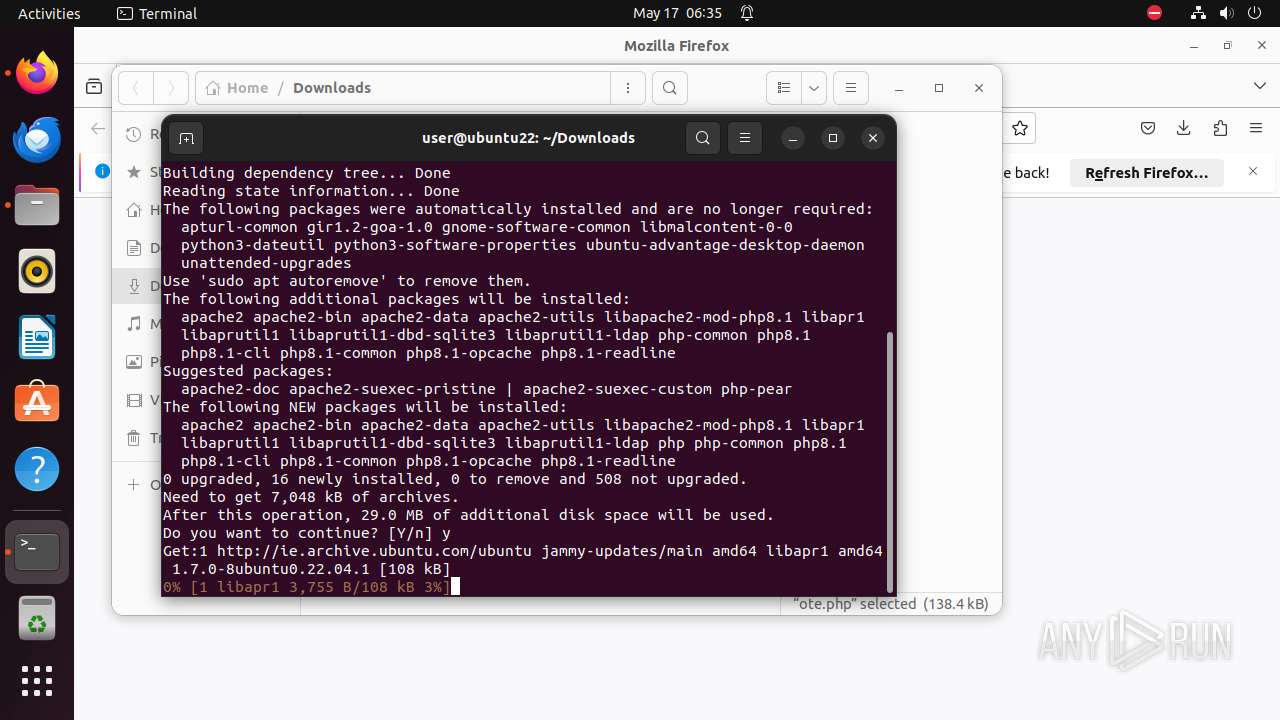
Task: Click the Terminal search icon
Action: (703, 138)
